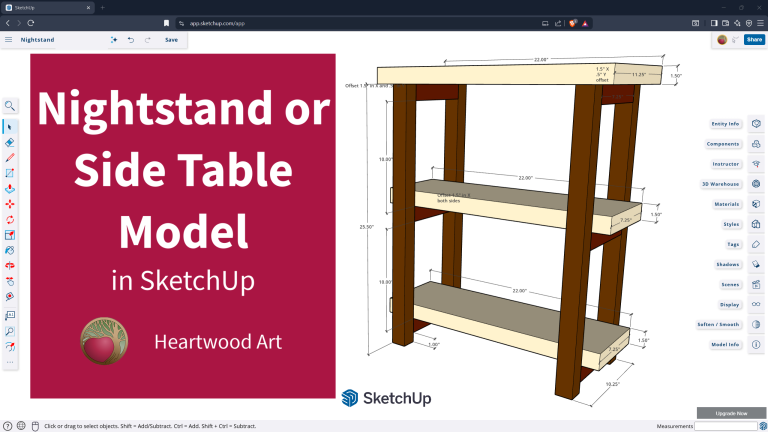Pick the Paint Bucket tool
Image resolution: width=768 pixels, height=432 pixels.
pos(10,250)
